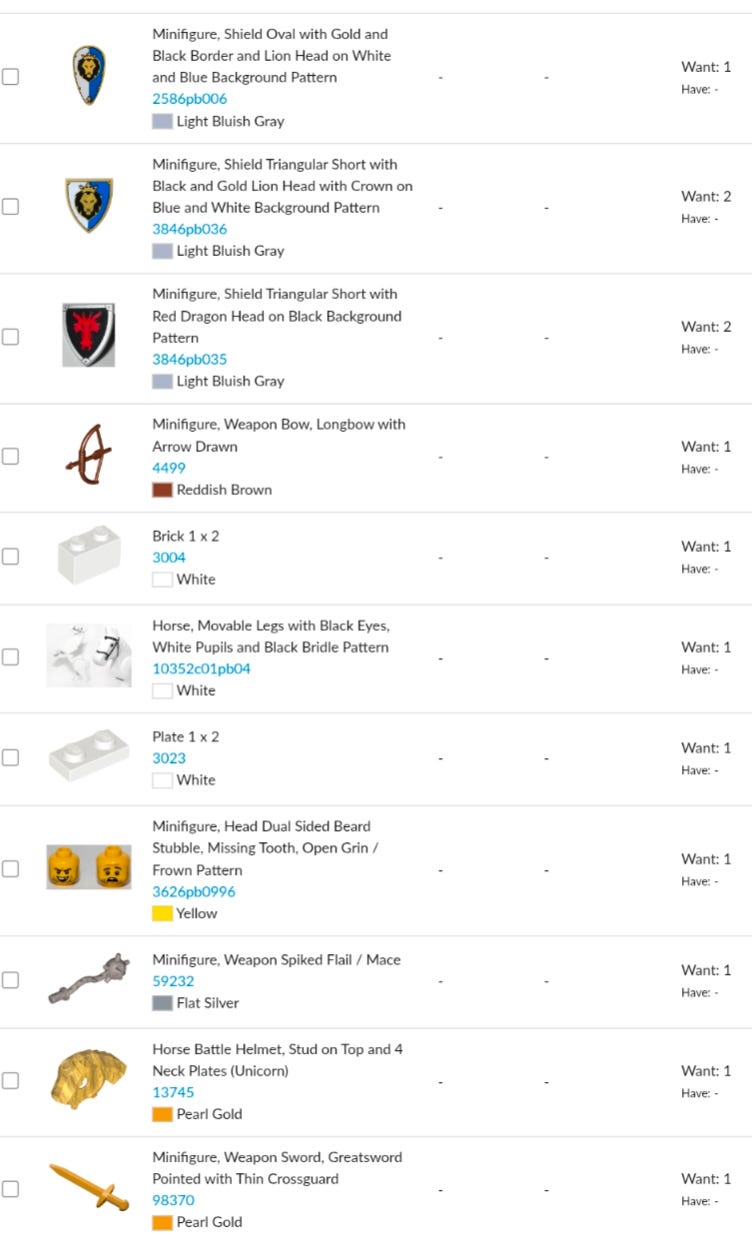
Task: Open the spiked flail mace image
Action: tap(89, 979)
